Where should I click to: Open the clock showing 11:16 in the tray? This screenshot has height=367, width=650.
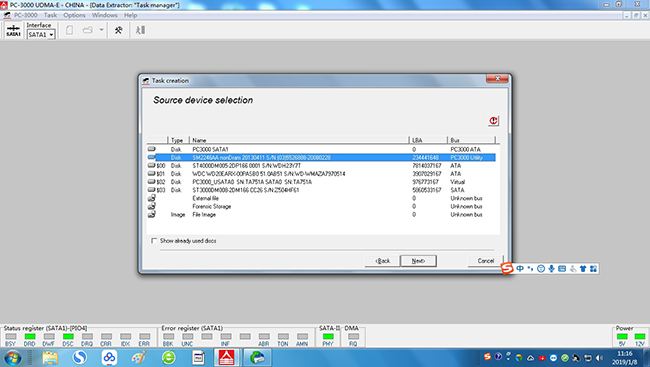point(625,354)
